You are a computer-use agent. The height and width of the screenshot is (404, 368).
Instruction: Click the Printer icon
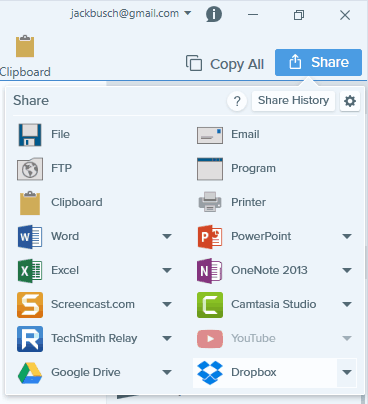point(210,202)
